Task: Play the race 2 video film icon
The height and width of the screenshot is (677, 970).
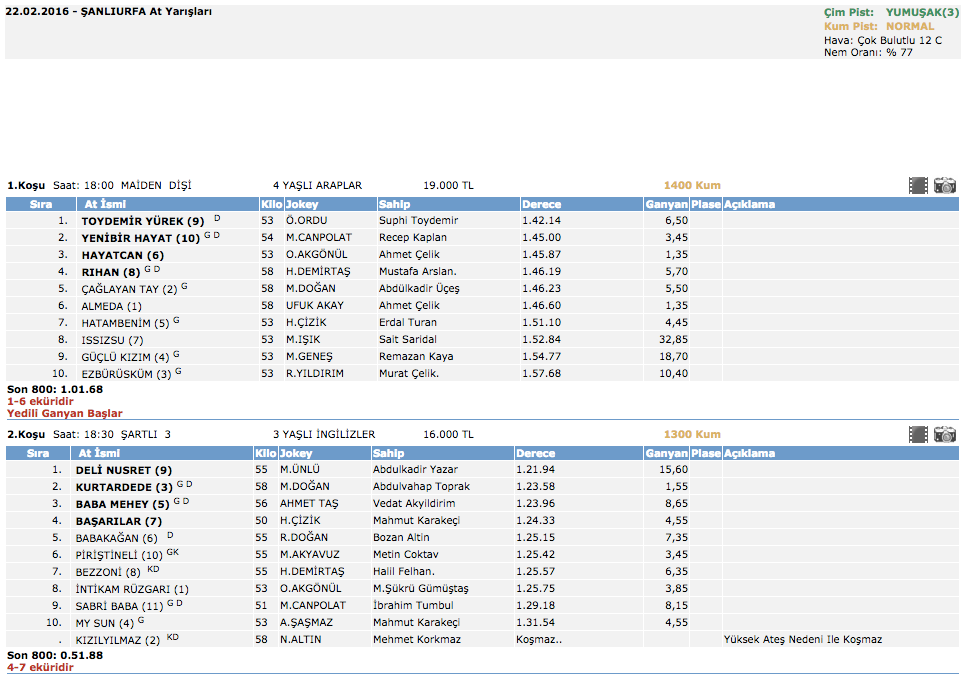Action: [x=918, y=435]
